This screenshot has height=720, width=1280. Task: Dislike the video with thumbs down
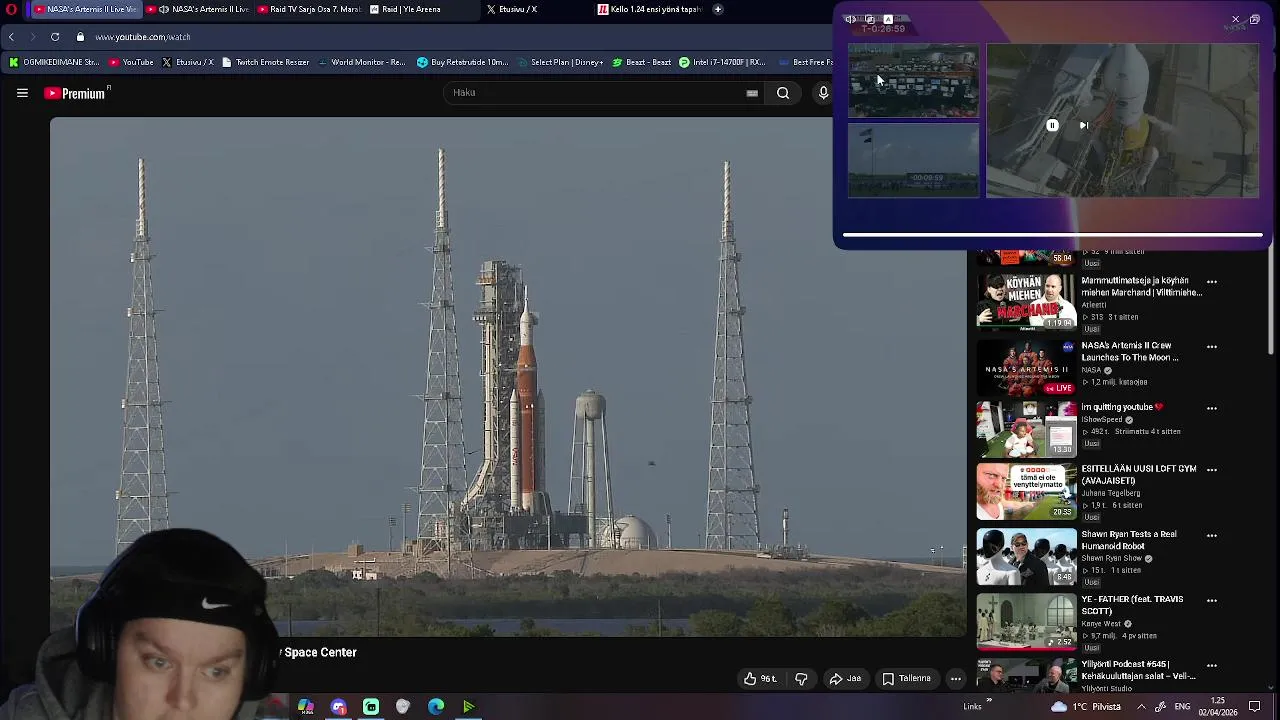point(801,678)
